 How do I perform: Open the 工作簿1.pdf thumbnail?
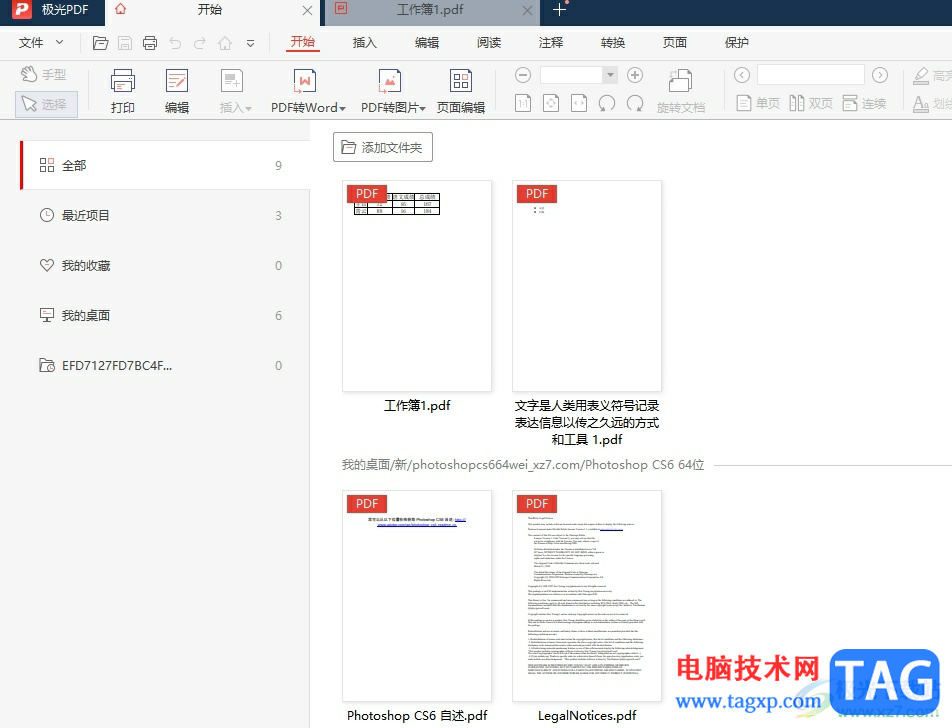(x=417, y=286)
